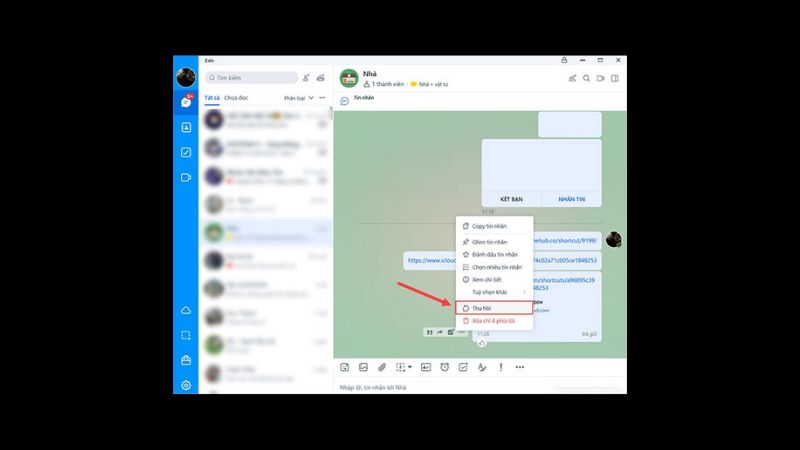
Task: Open Cloud storage from the left sidebar
Action: [x=186, y=311]
